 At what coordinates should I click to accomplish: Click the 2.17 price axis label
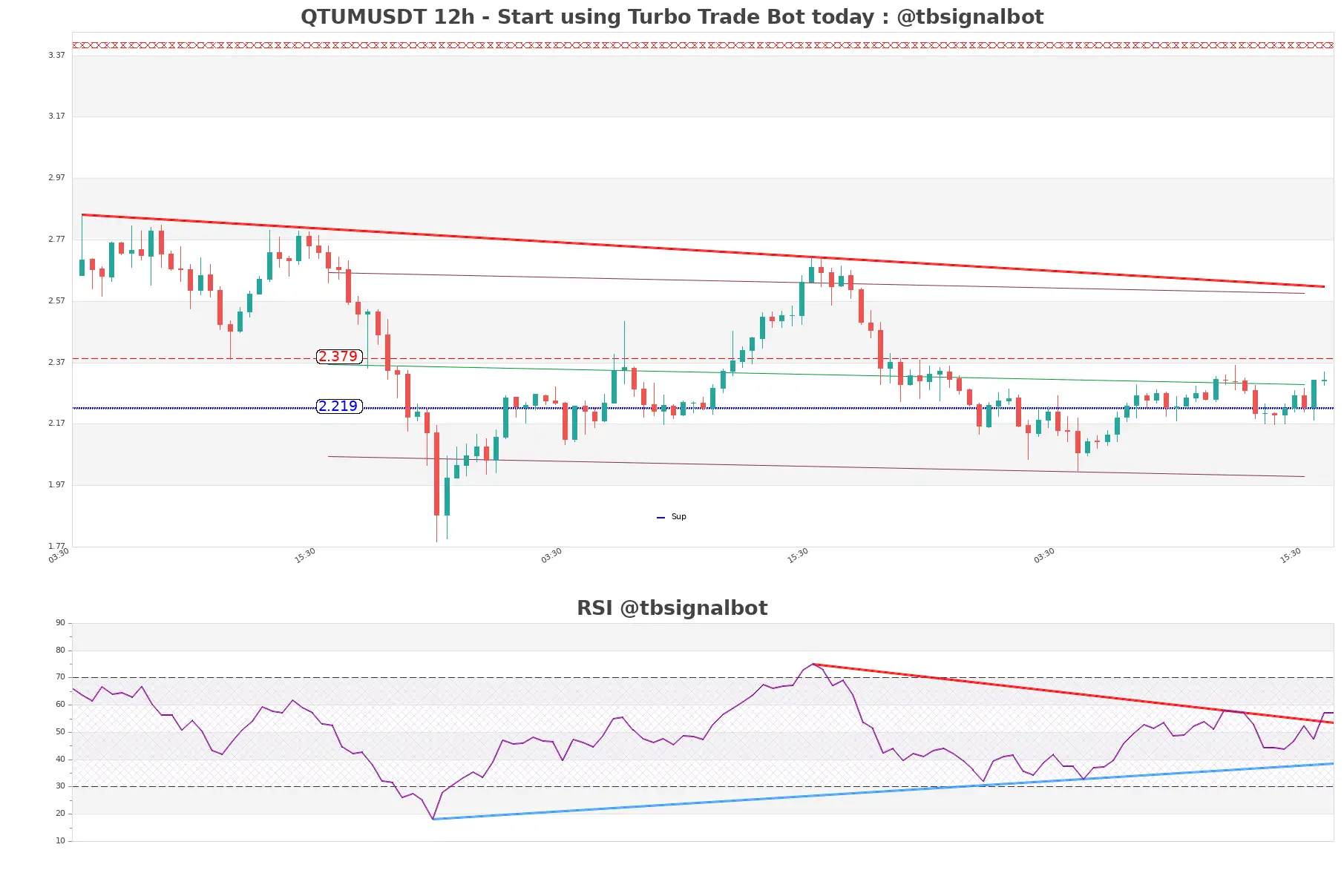click(x=56, y=424)
